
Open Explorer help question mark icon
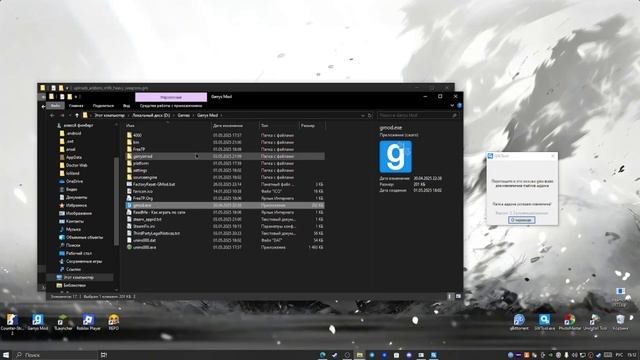tap(459, 106)
